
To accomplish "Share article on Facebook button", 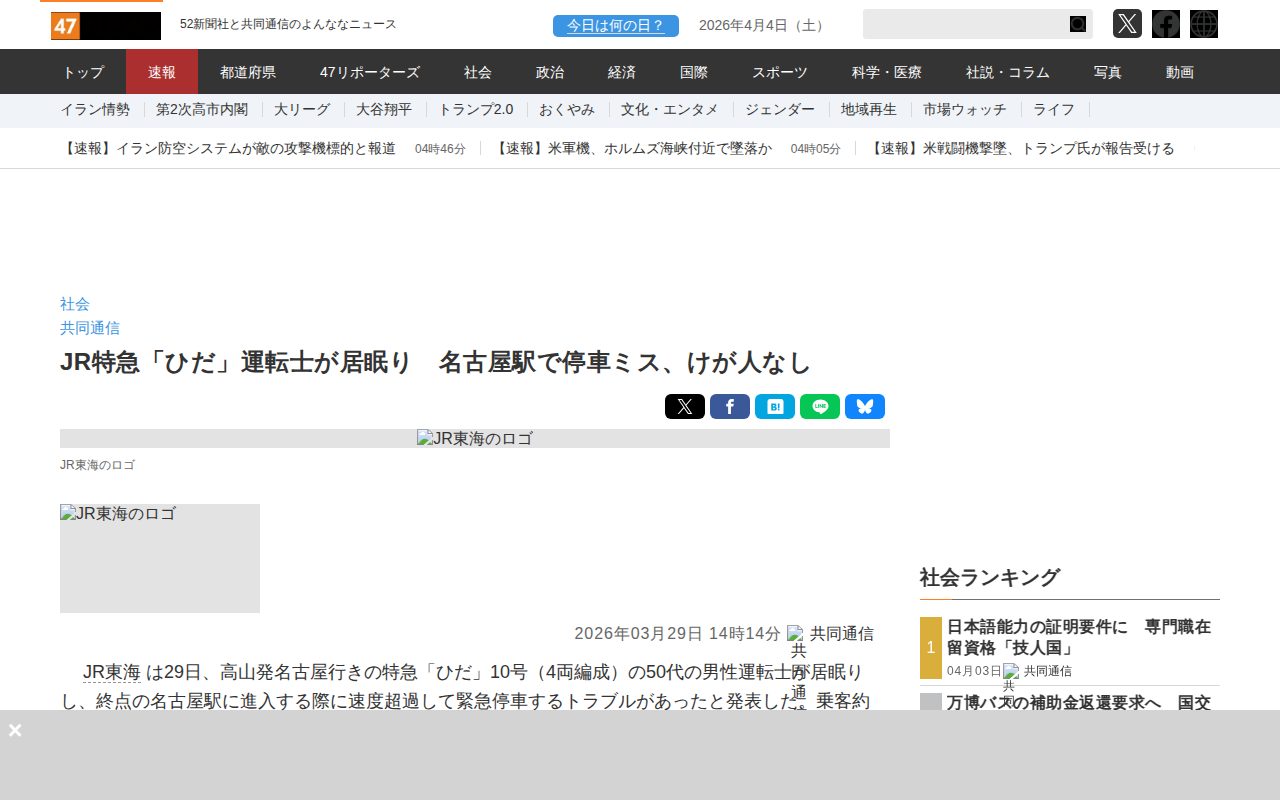I will [730, 407].
